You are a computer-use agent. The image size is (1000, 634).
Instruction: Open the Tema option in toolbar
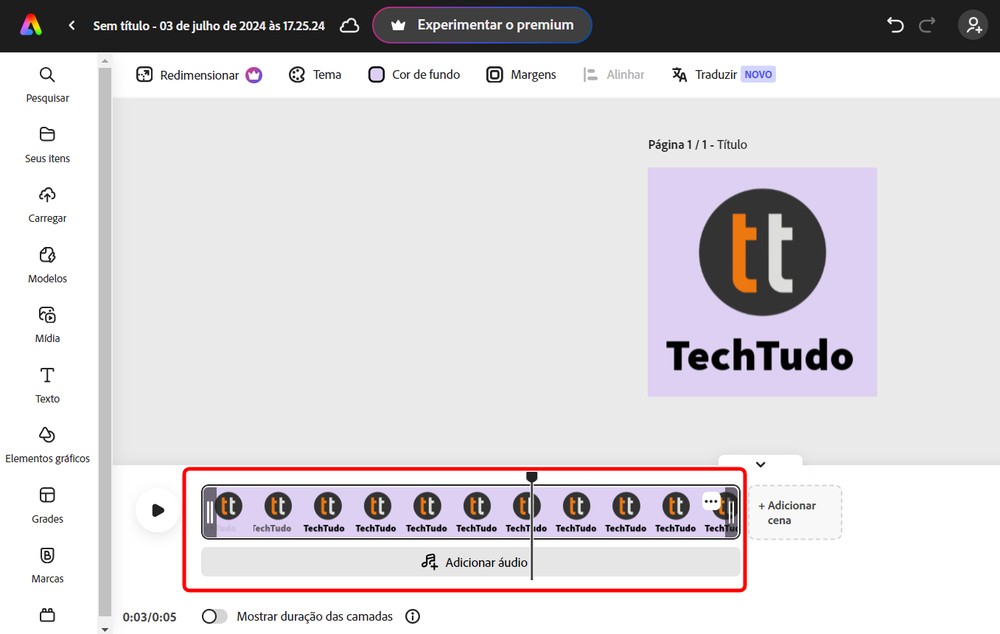pyautogui.click(x=315, y=75)
